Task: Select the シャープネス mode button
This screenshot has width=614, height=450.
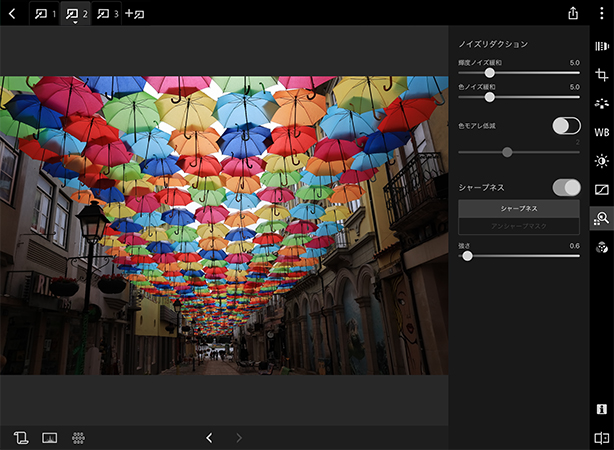Action: click(518, 208)
